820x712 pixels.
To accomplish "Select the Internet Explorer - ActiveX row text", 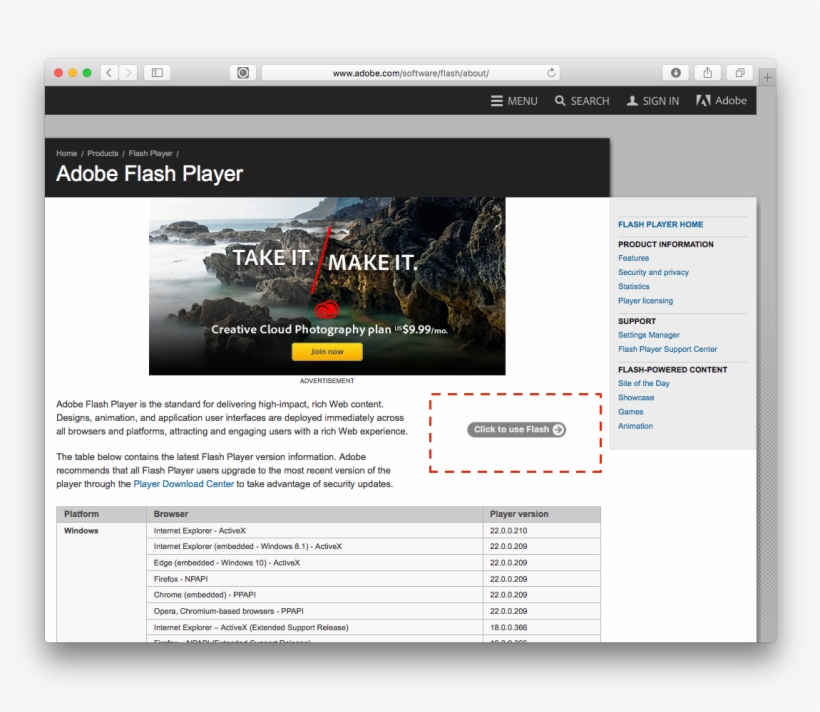I will pyautogui.click(x=200, y=530).
